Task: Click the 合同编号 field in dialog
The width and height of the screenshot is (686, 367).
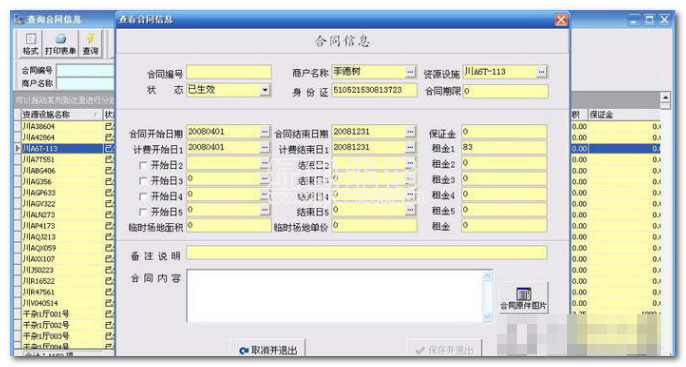Action: (x=229, y=72)
